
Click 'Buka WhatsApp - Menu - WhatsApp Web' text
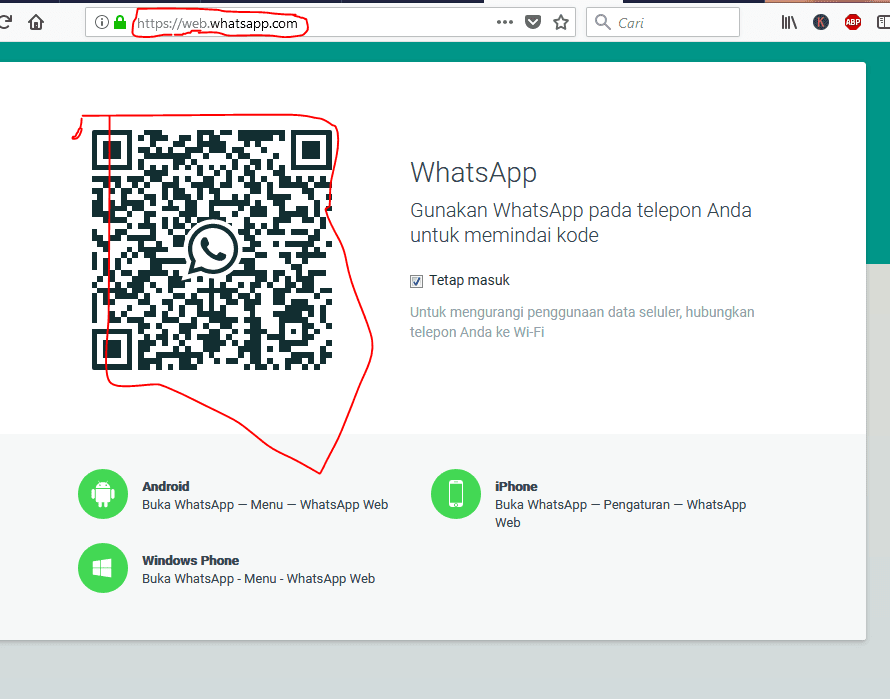pos(258,579)
